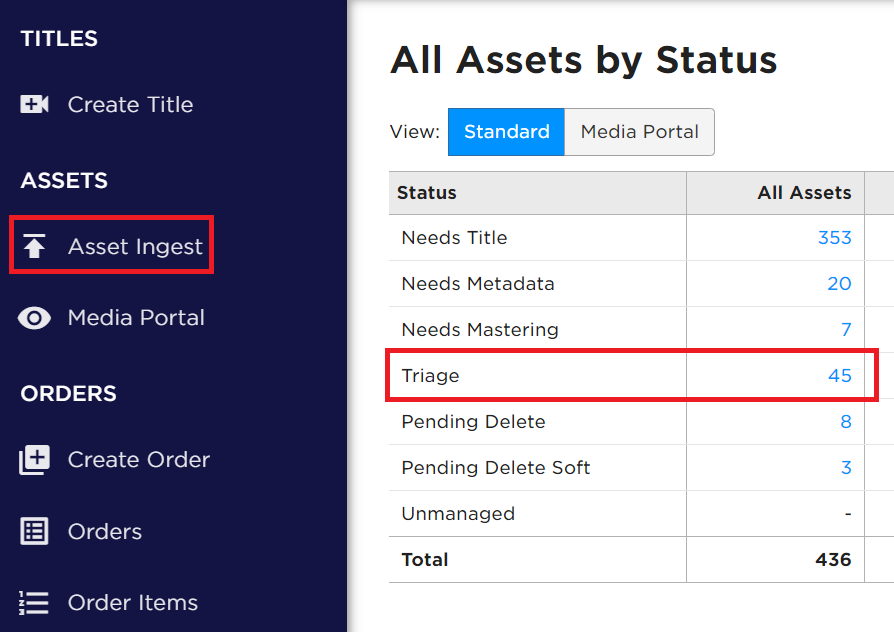894x632 pixels.
Task: Open Create Title from sidebar
Action: coord(131,104)
